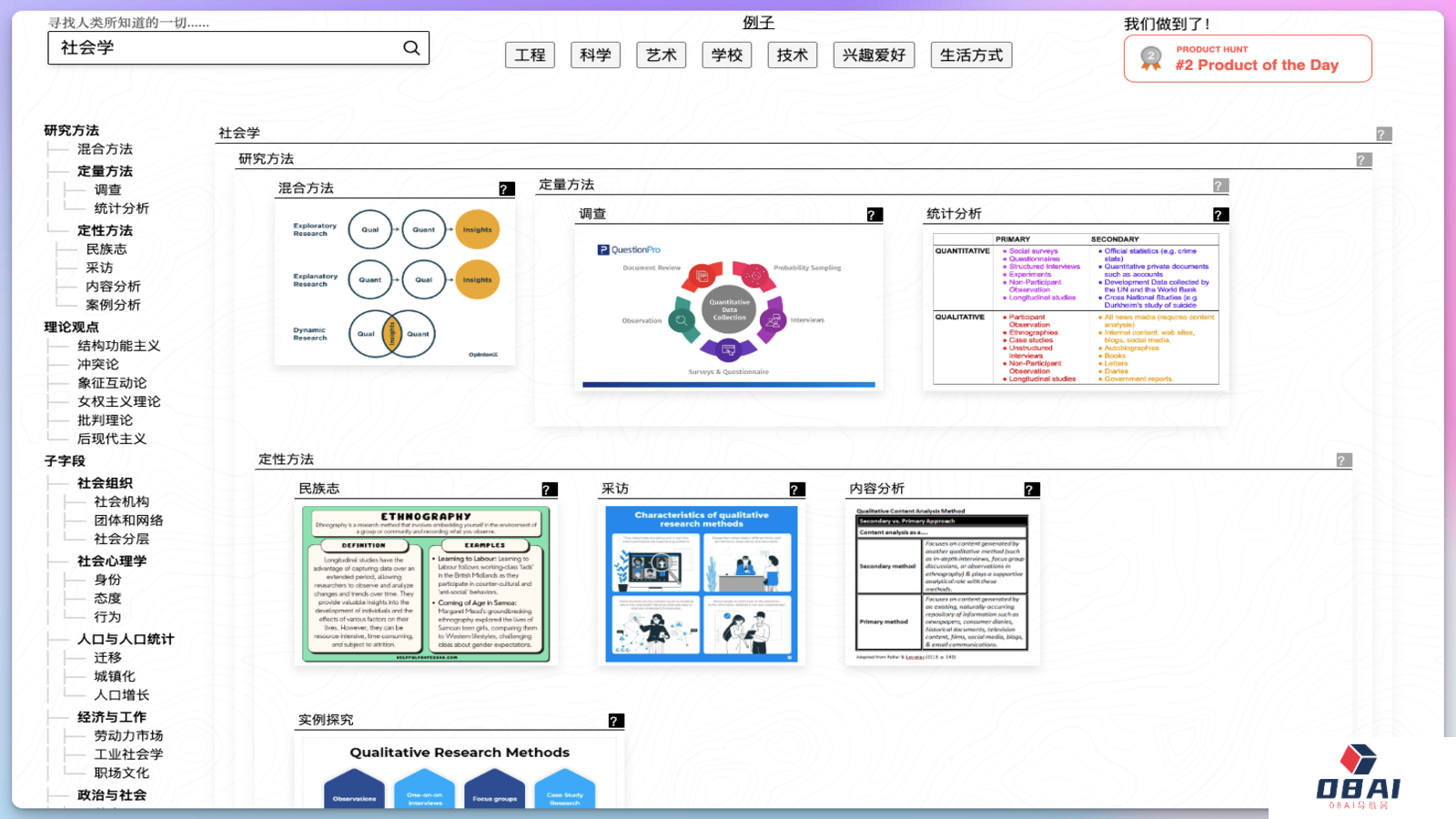Screen dimensions: 1456x819
Task: Select 定性方法 in the sidebar tree
Action: 105,231
